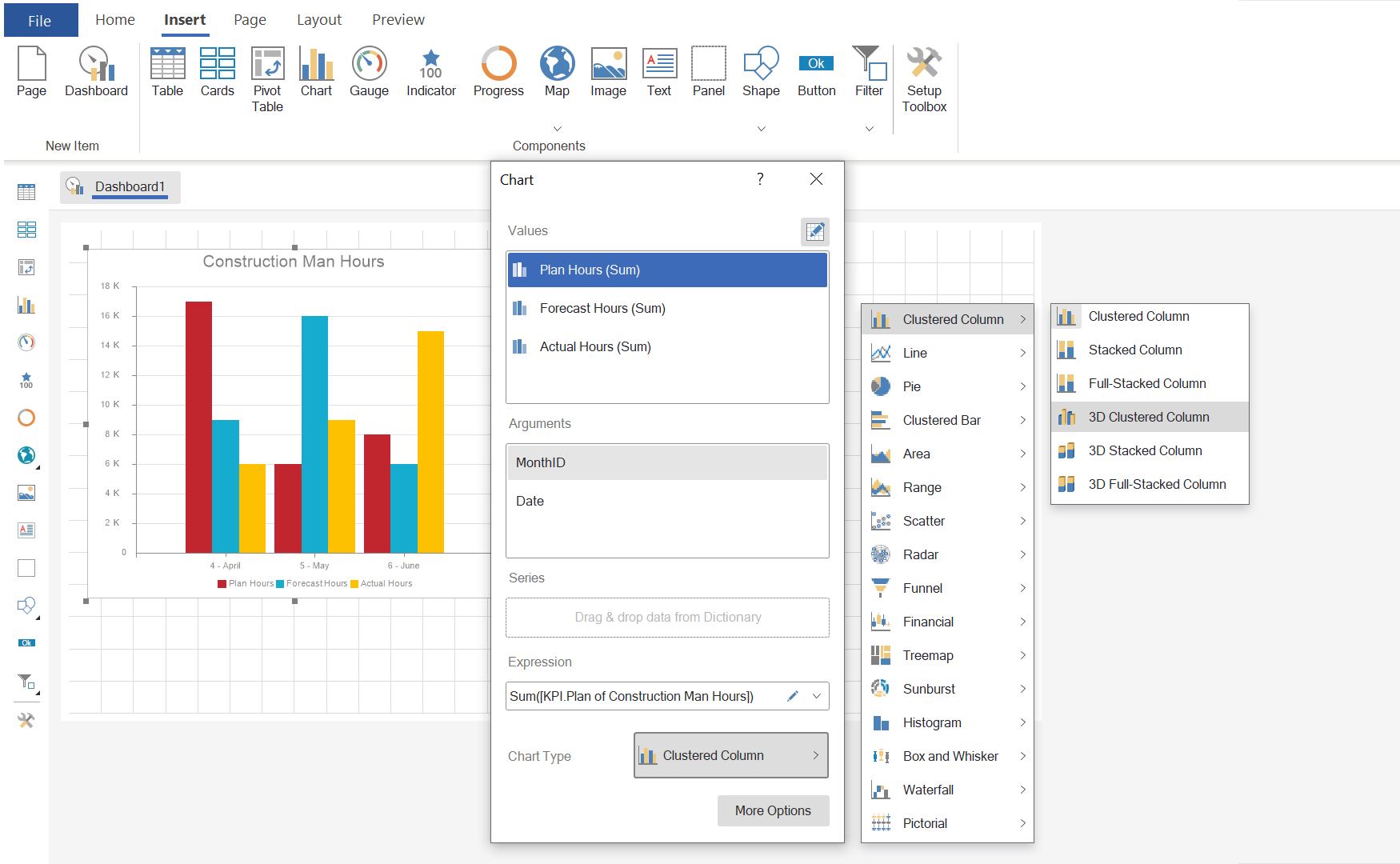Click the More Options button
The width and height of the screenshot is (1400, 864).
[773, 810]
